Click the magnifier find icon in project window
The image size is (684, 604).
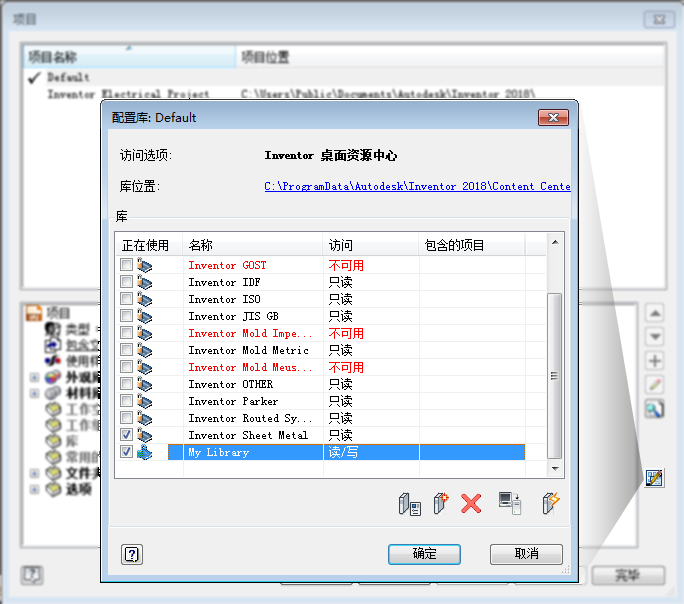(655, 409)
